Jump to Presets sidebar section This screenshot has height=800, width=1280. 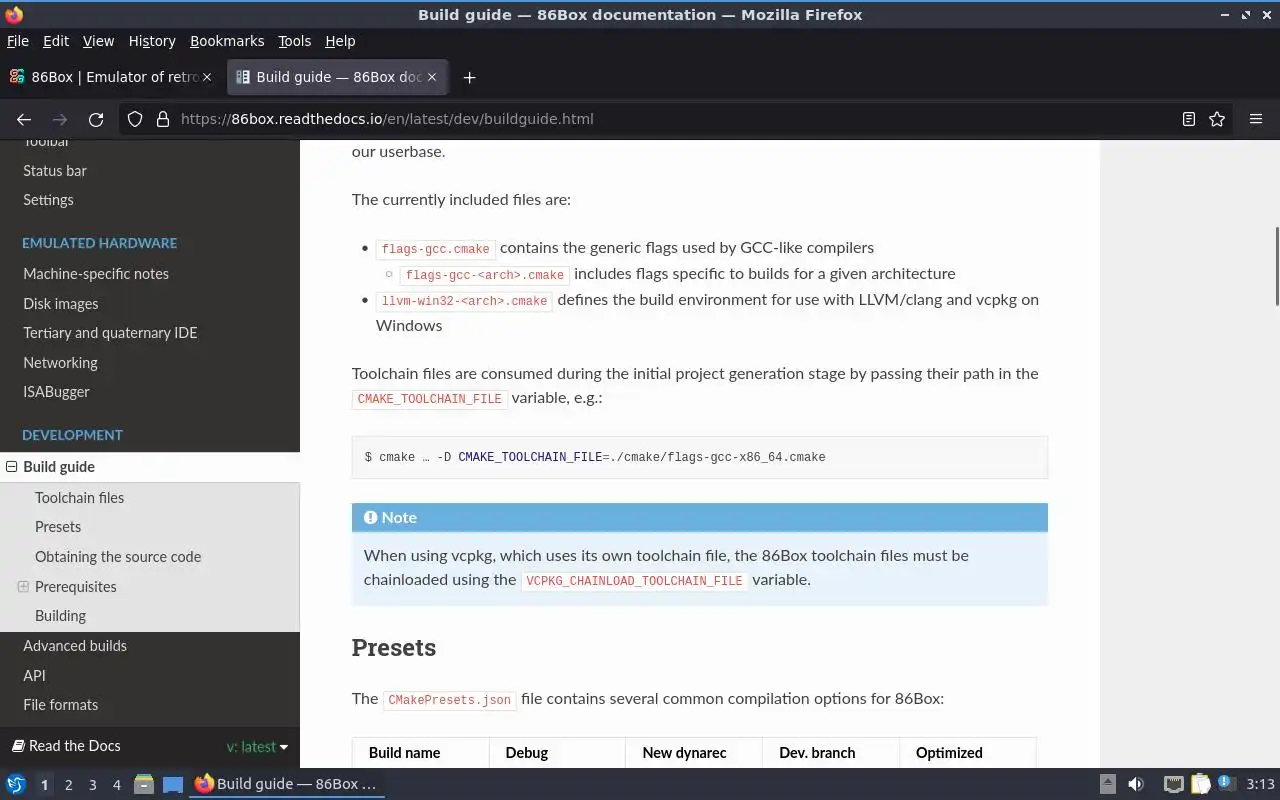coord(58,527)
